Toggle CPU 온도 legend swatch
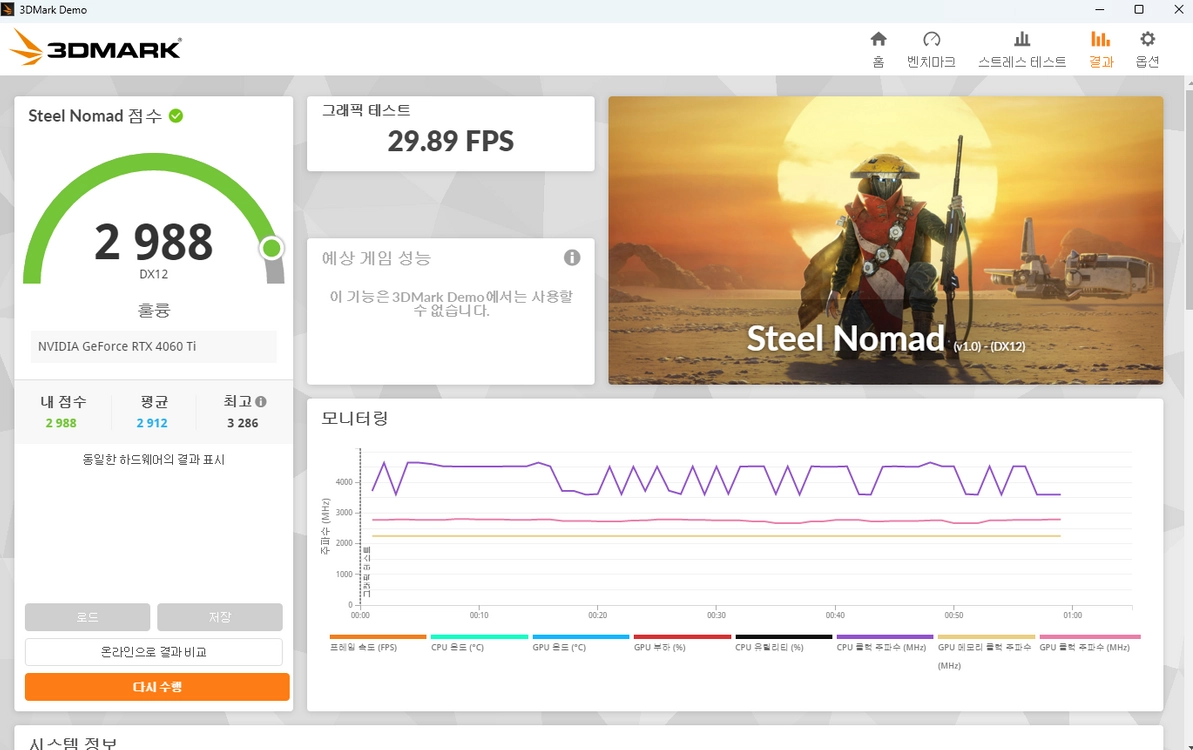This screenshot has width=1193, height=750. pos(479,637)
